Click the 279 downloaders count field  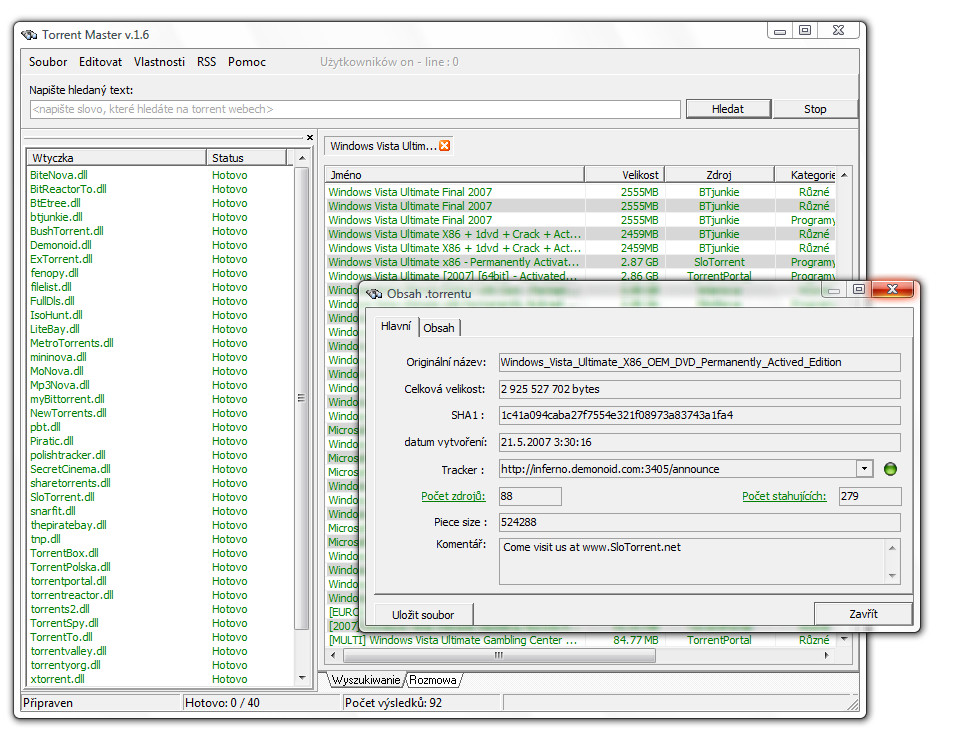click(x=869, y=496)
